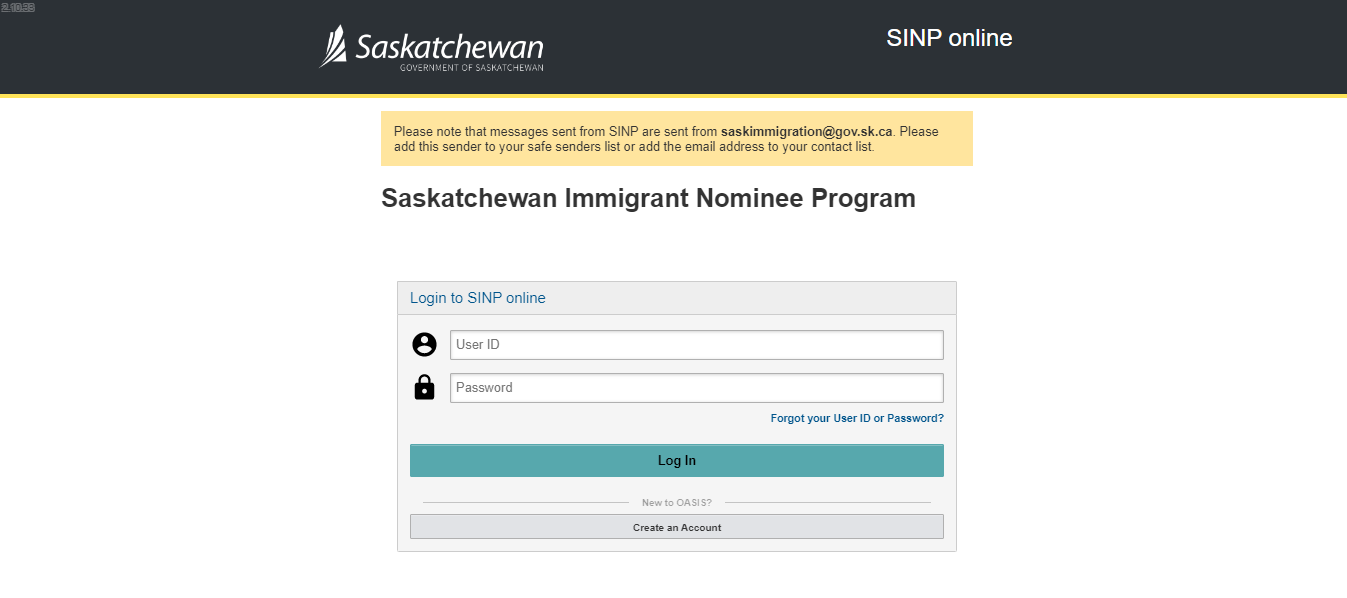Click the padlock icon beside Password
This screenshot has width=1347, height=598.
[x=424, y=387]
